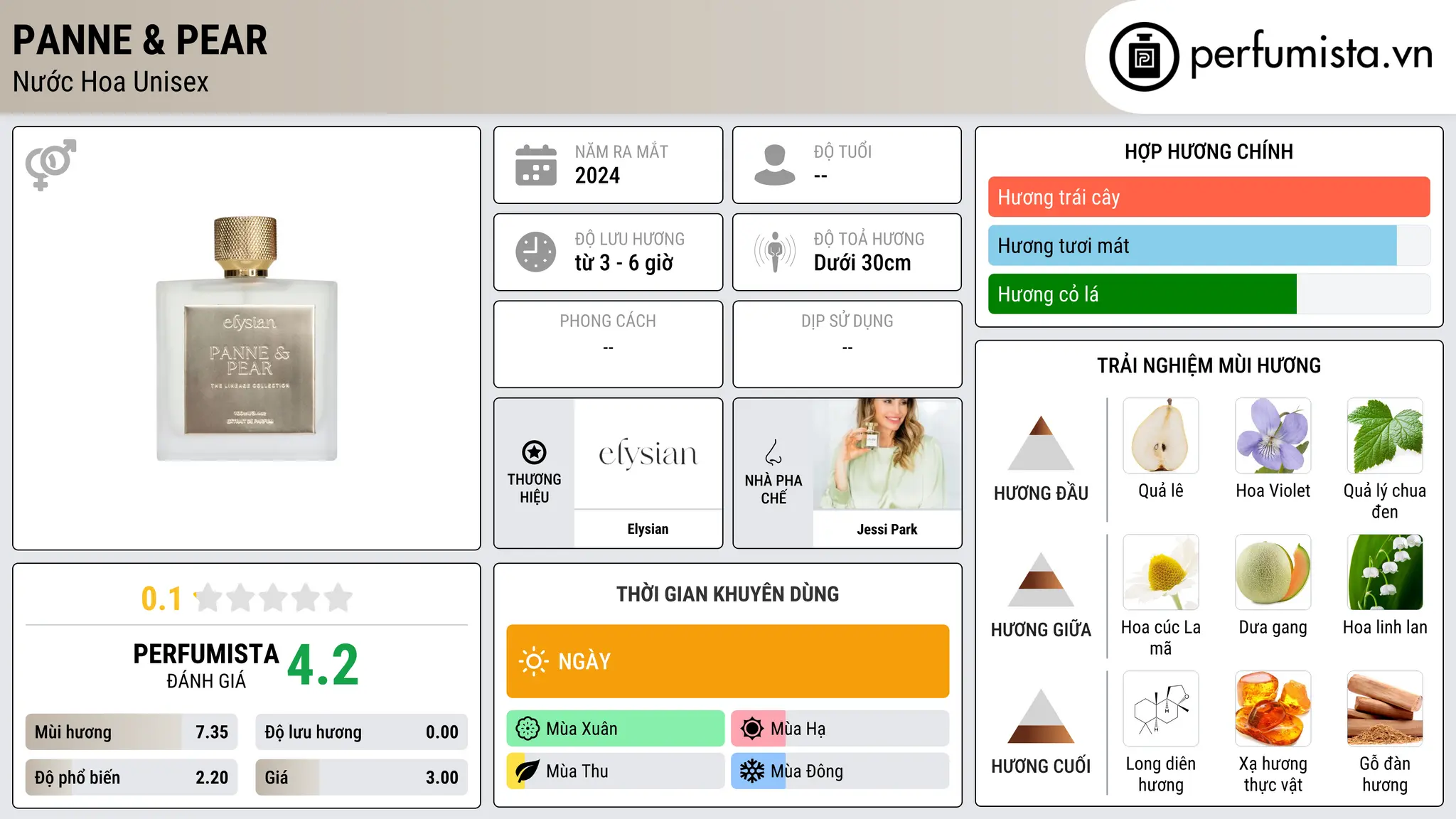Select the Hương trái cây accord bar
1456x819 pixels.
point(1209,197)
